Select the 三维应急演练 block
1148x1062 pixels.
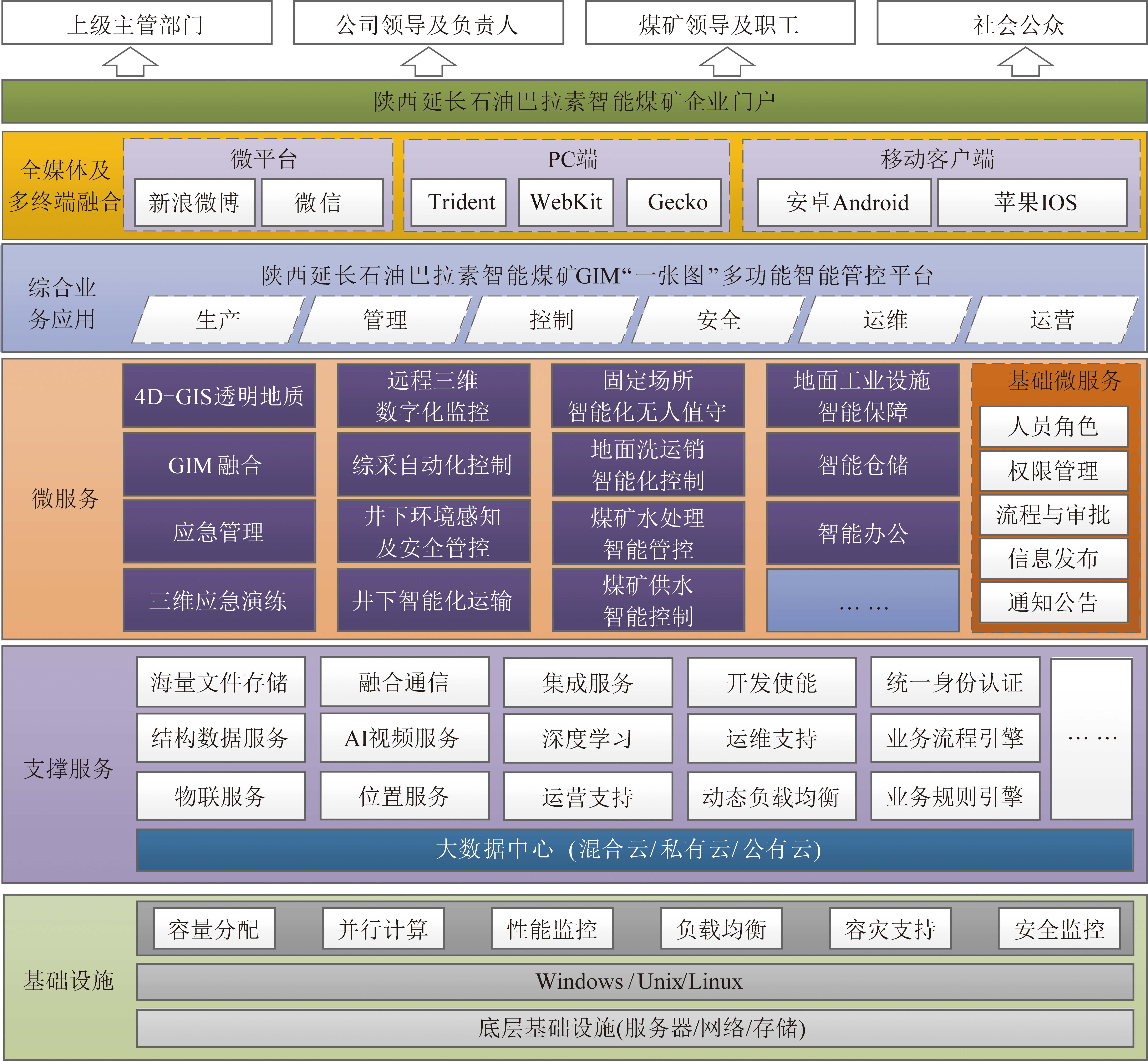[219, 600]
